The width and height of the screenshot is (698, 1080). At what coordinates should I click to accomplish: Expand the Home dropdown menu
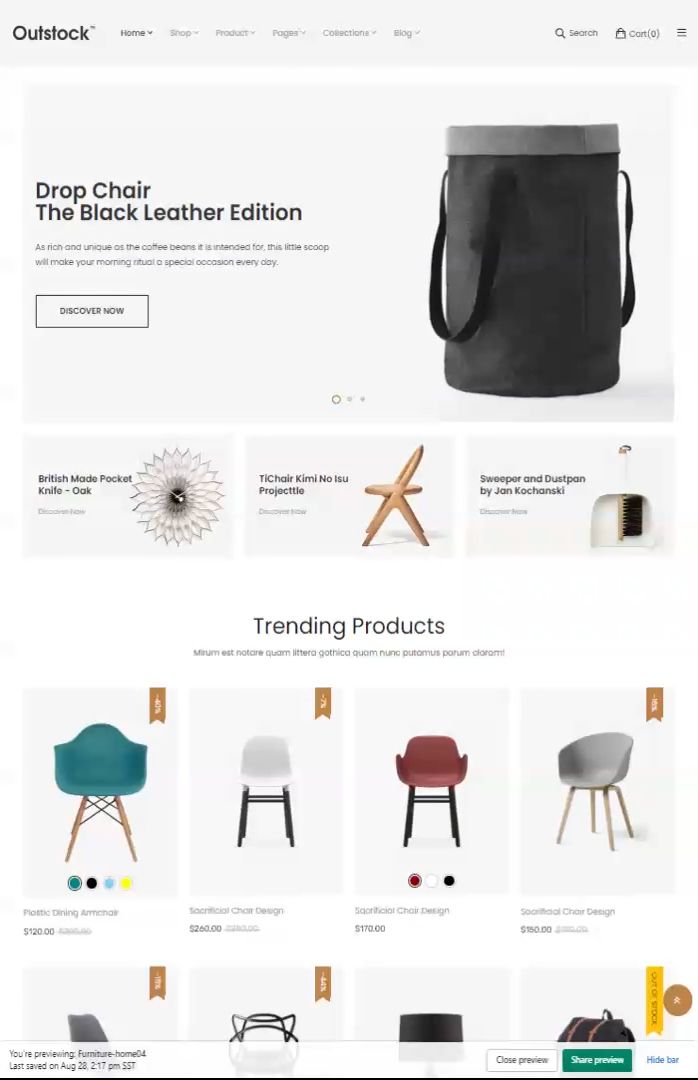136,33
